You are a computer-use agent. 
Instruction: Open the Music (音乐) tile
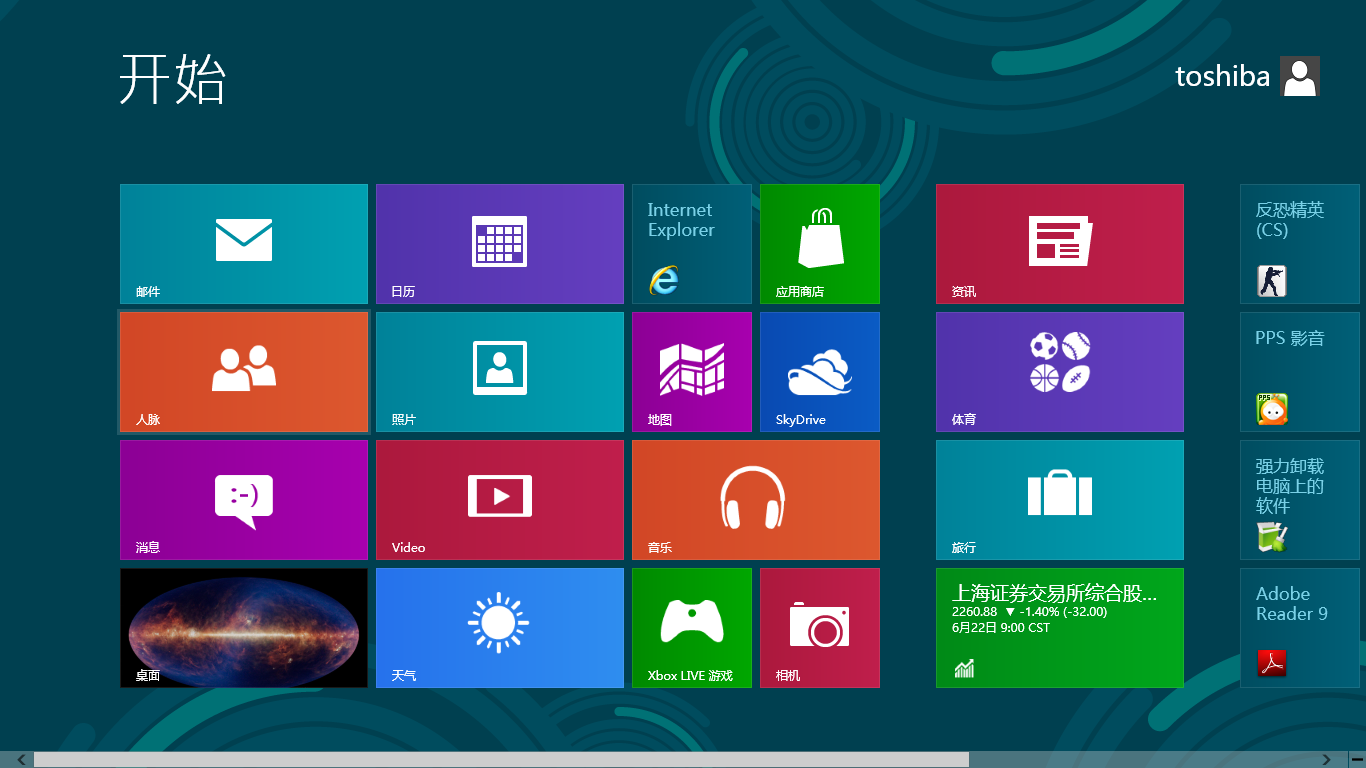point(756,500)
